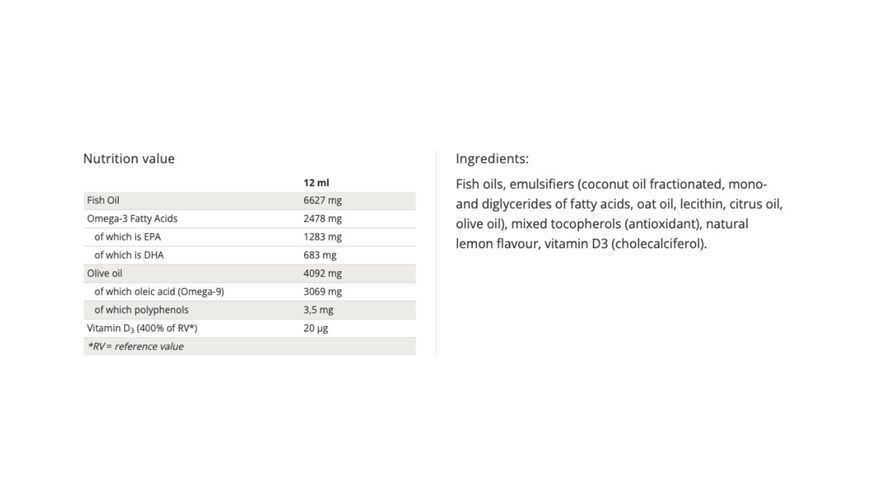Viewport: 870px width, 477px height.
Task: Click the Ingredients heading
Action: [492, 159]
